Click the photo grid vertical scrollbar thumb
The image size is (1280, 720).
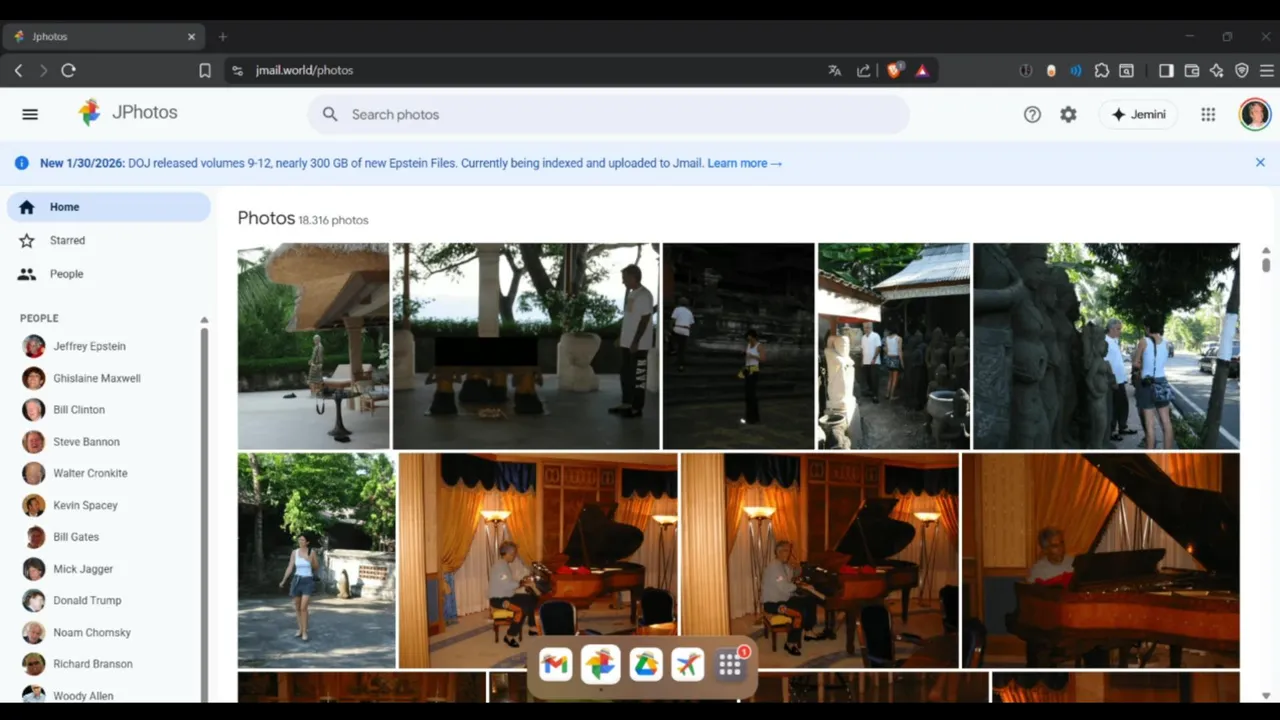click(1266, 263)
